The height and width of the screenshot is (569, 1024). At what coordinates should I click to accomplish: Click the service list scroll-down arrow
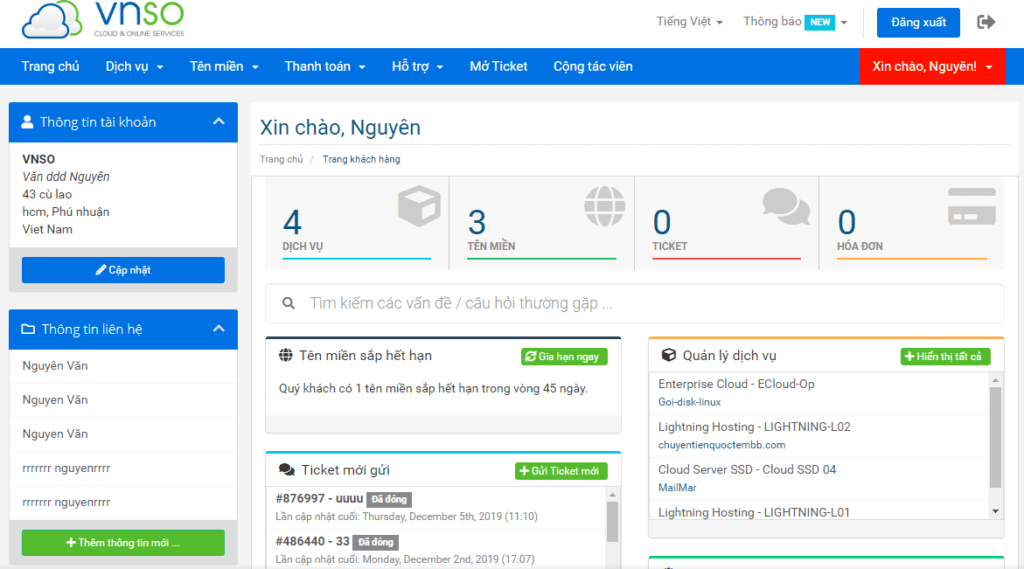pyautogui.click(x=995, y=512)
